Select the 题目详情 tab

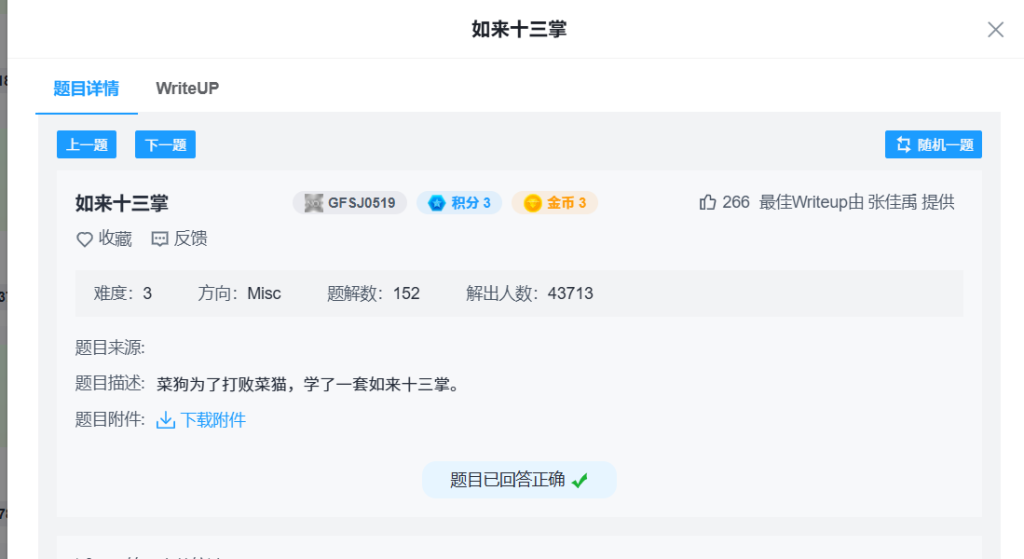click(x=86, y=88)
